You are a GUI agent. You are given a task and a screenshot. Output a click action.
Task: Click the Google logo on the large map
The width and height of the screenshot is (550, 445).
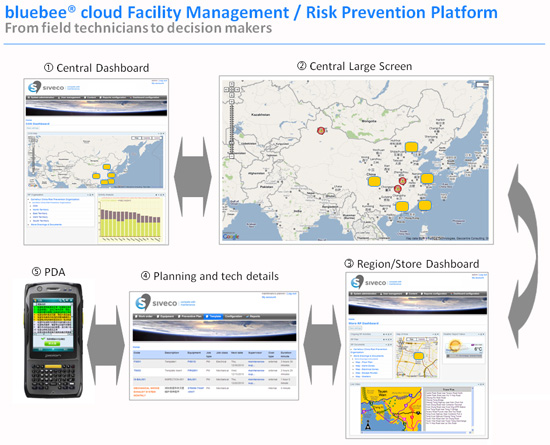(231, 236)
